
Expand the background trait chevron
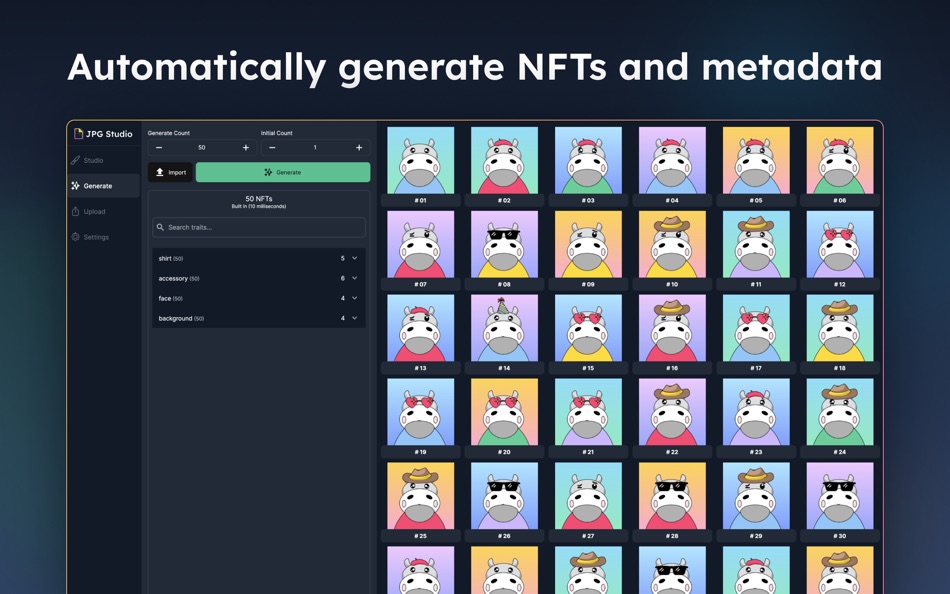pyautogui.click(x=354, y=318)
